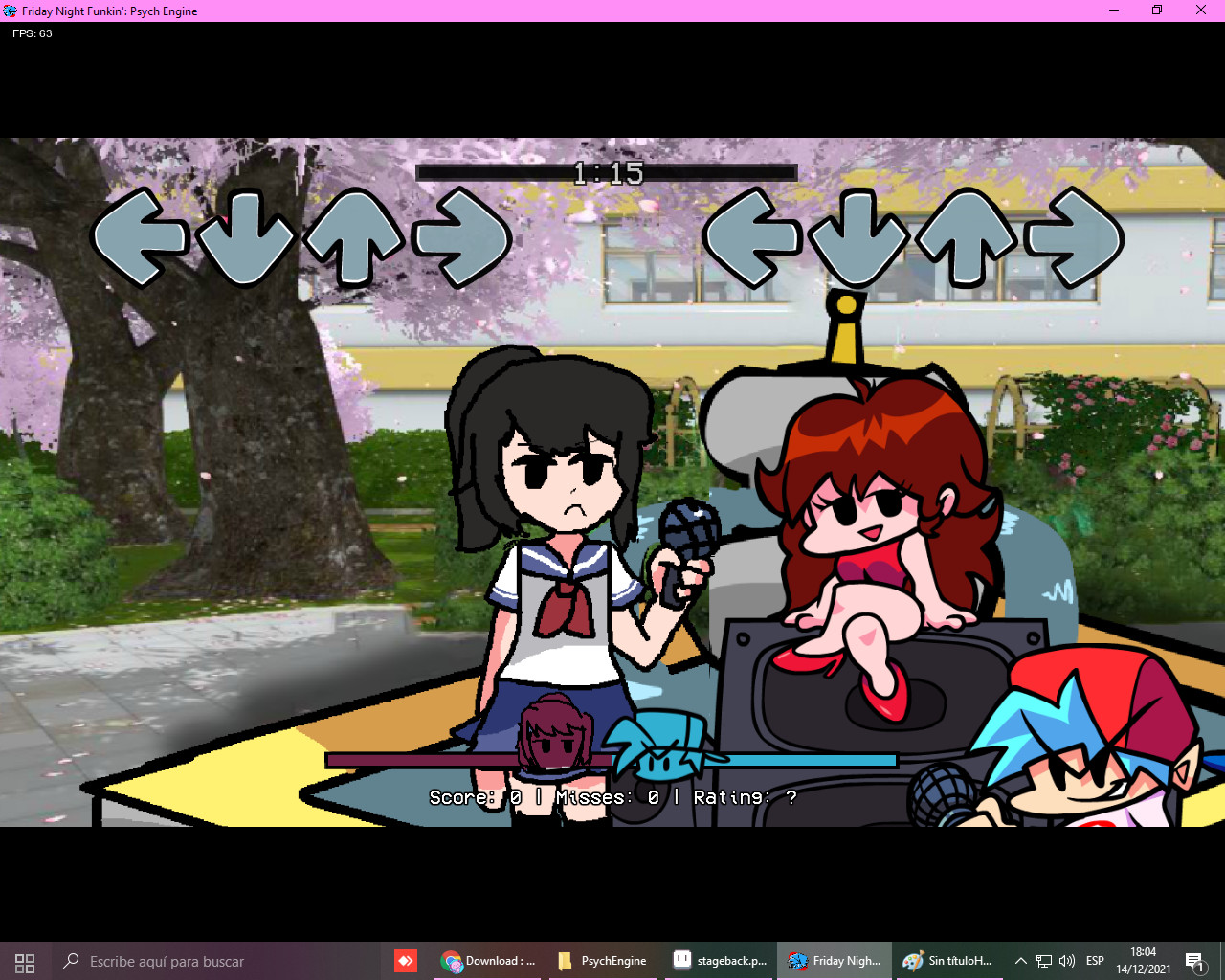Open the clock and calendar flyout
The width and height of the screenshot is (1225, 980).
(1146, 961)
